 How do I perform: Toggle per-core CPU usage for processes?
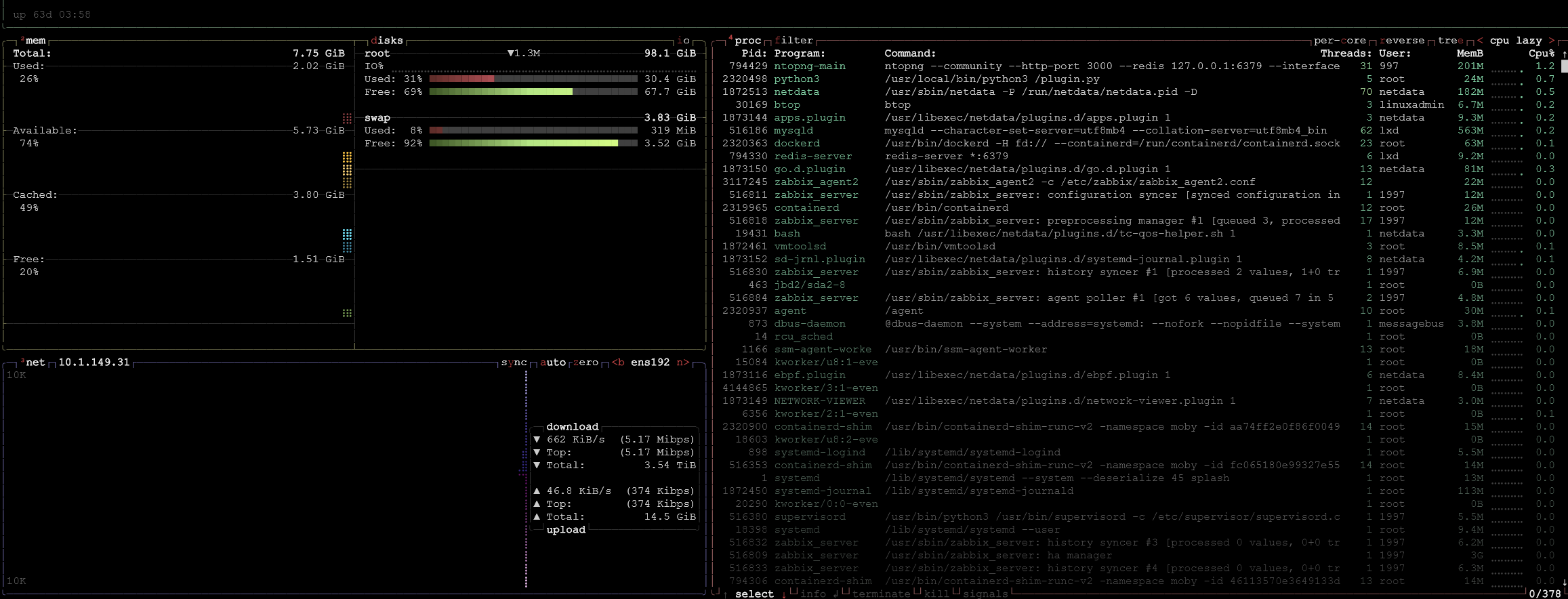tap(1339, 41)
